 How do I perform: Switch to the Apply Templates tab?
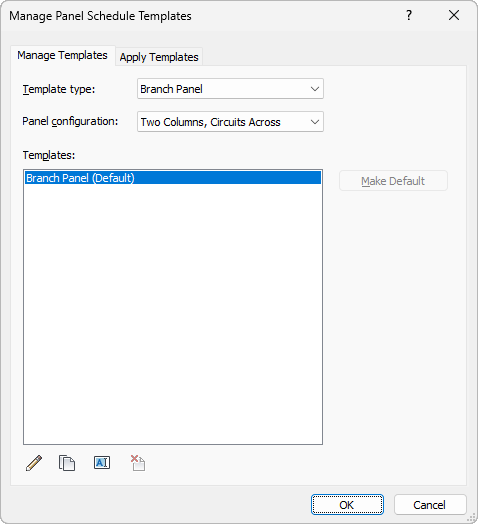tap(159, 57)
